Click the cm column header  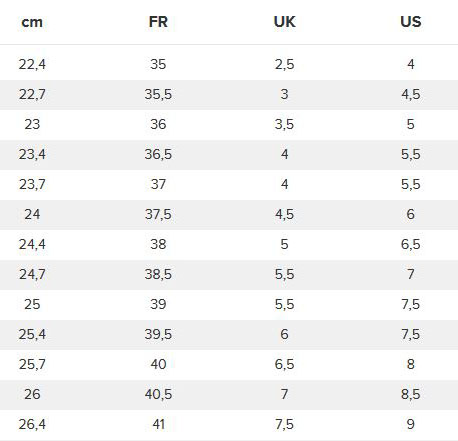[32, 22]
